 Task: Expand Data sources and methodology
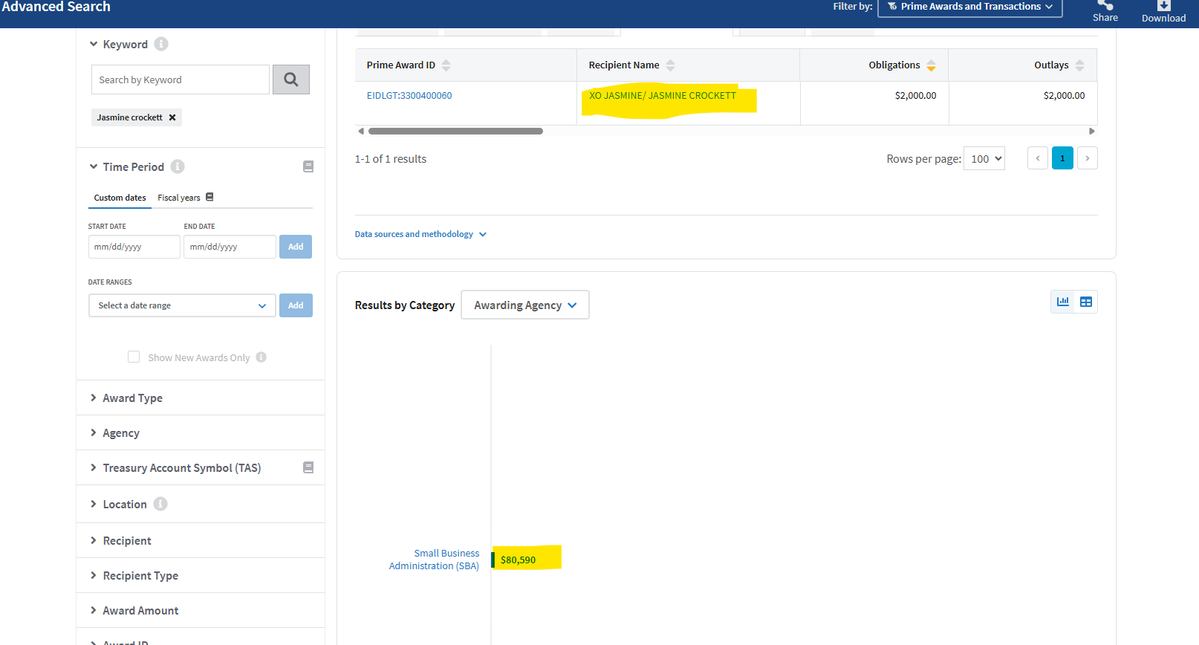tap(421, 234)
